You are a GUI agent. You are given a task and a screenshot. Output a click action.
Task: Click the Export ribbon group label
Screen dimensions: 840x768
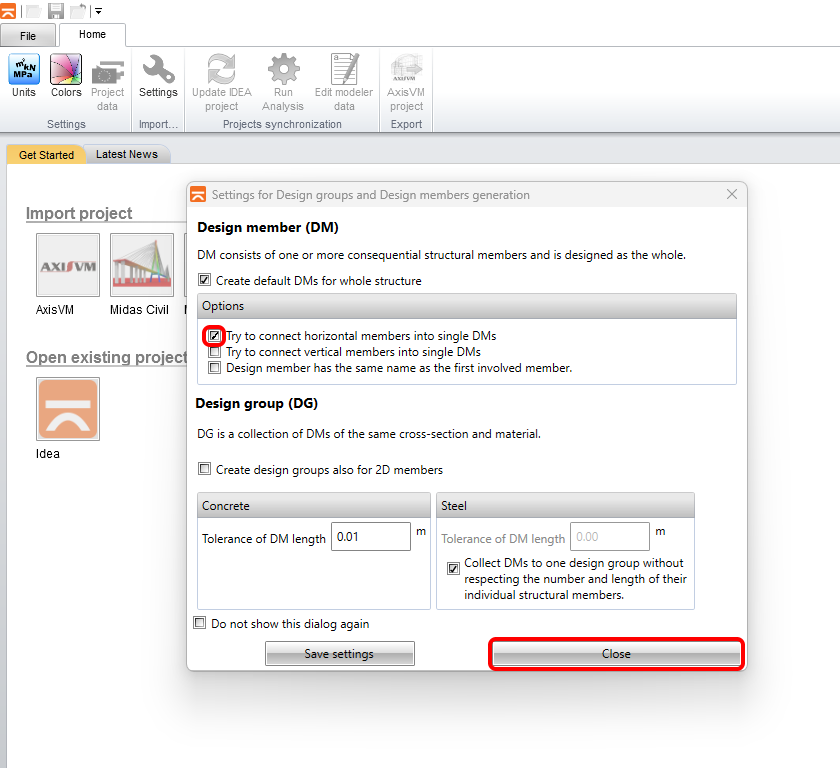tap(406, 124)
